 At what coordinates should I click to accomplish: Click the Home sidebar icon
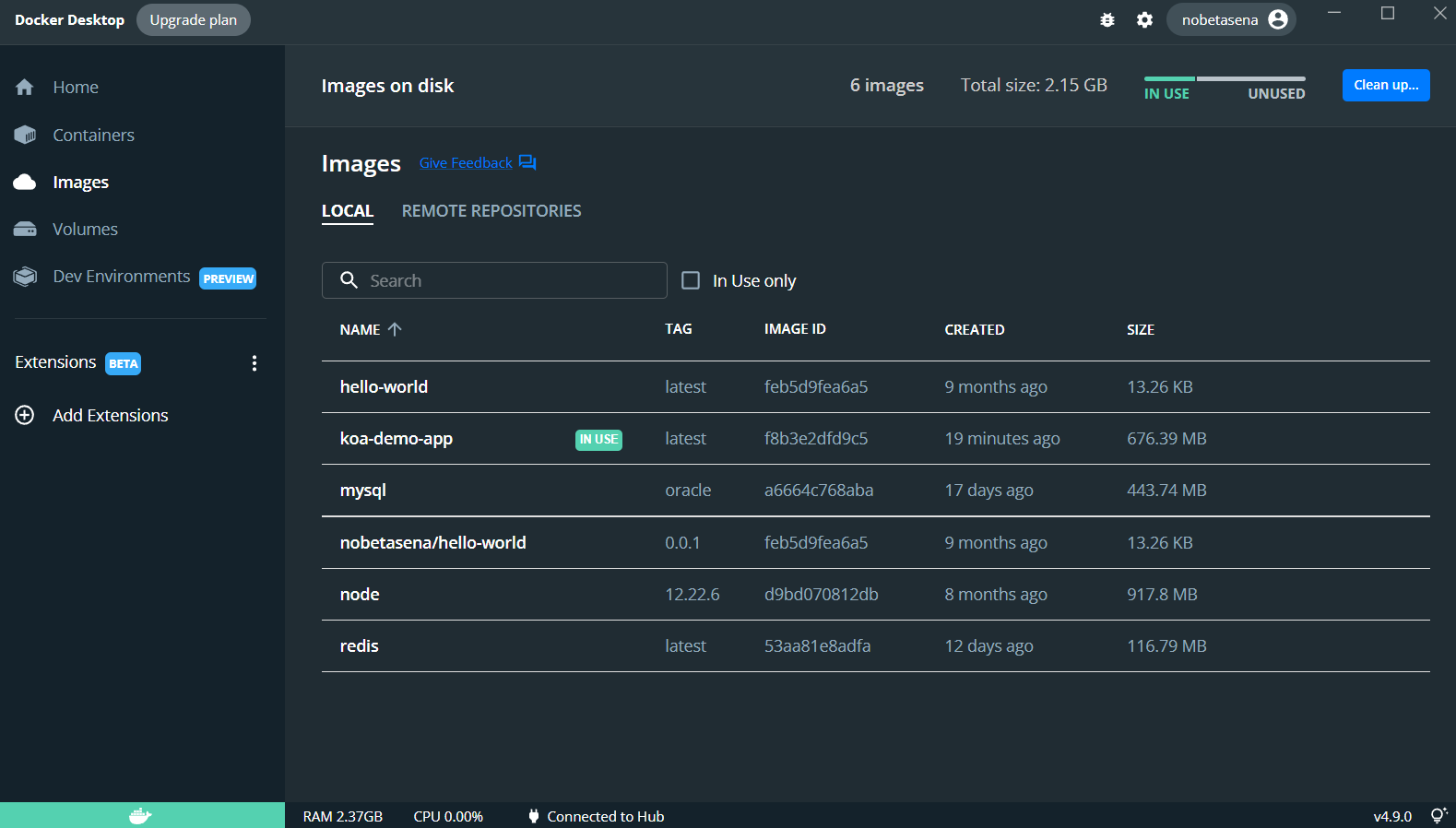coord(25,88)
